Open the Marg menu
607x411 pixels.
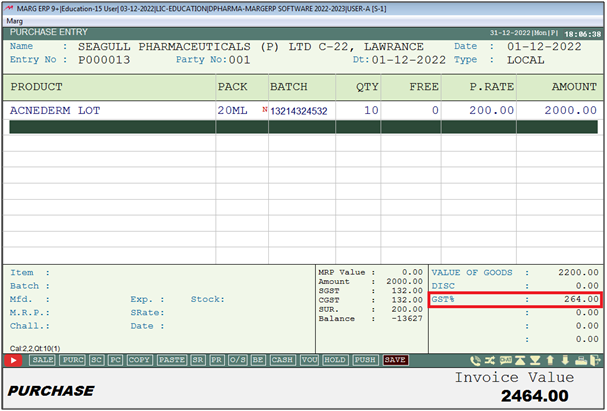pyautogui.click(x=15, y=21)
